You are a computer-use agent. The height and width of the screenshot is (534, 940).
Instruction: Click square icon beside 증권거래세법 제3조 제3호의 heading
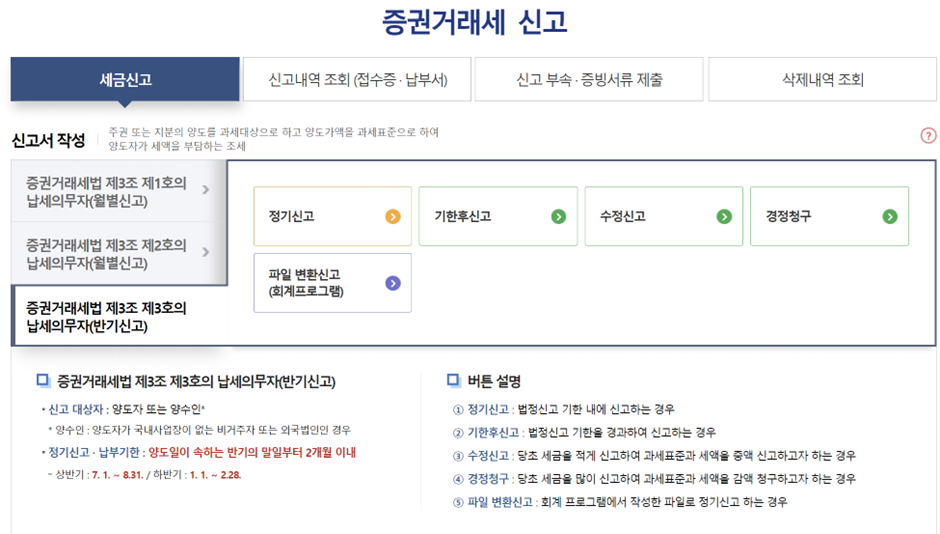point(43,380)
